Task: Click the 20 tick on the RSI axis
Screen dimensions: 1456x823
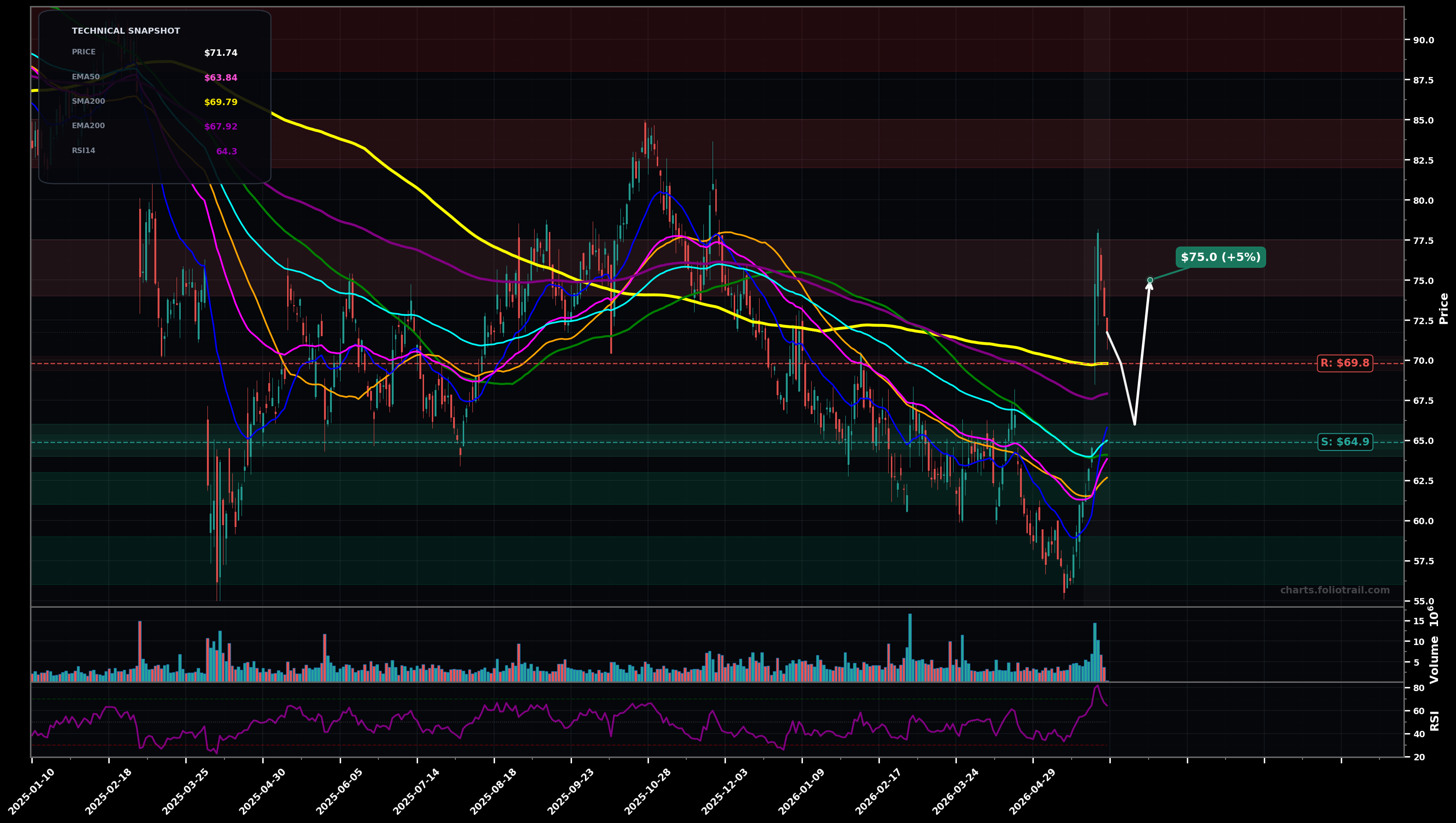Action: [1419, 758]
